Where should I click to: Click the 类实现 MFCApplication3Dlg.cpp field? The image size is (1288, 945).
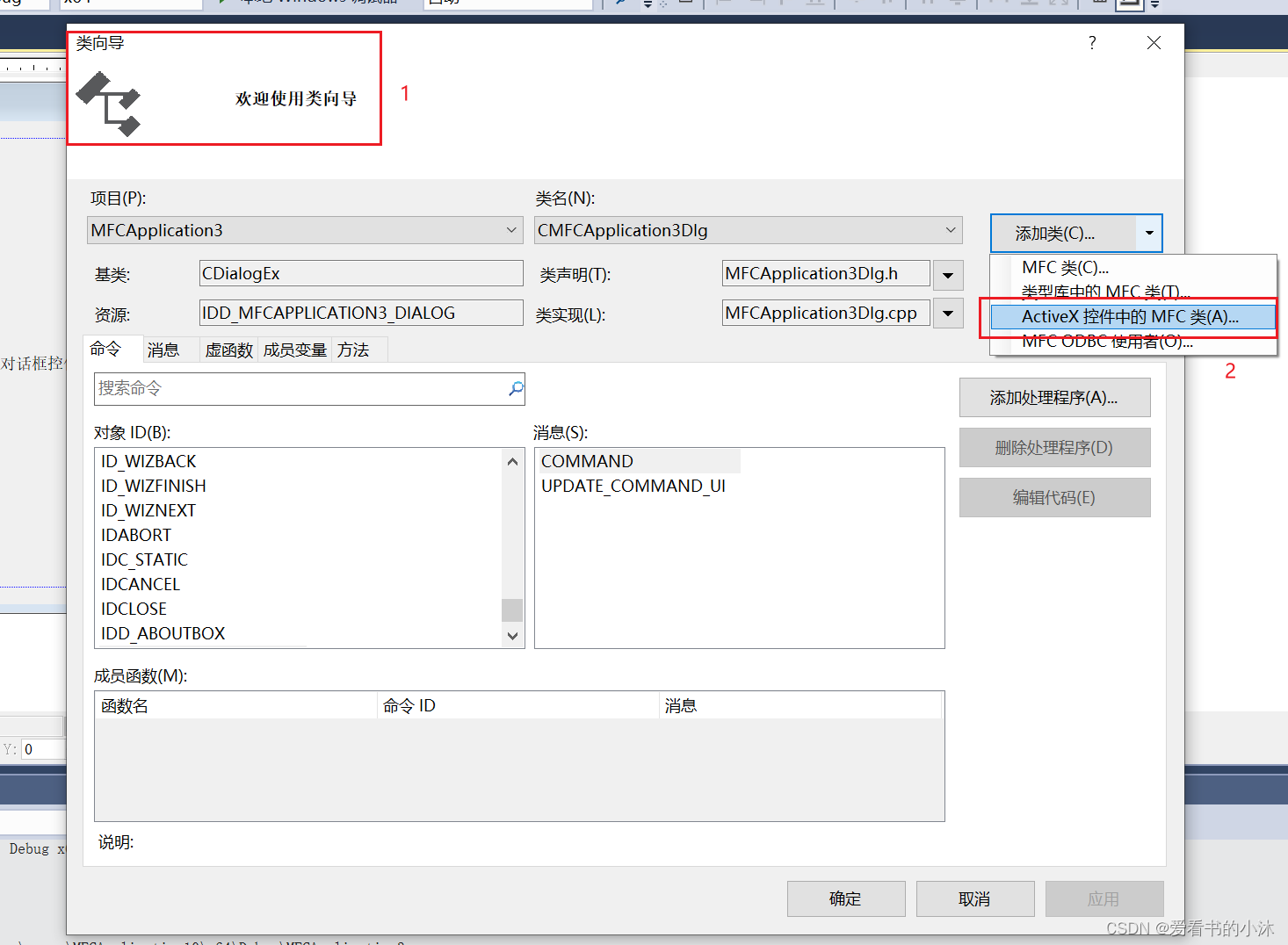click(826, 313)
